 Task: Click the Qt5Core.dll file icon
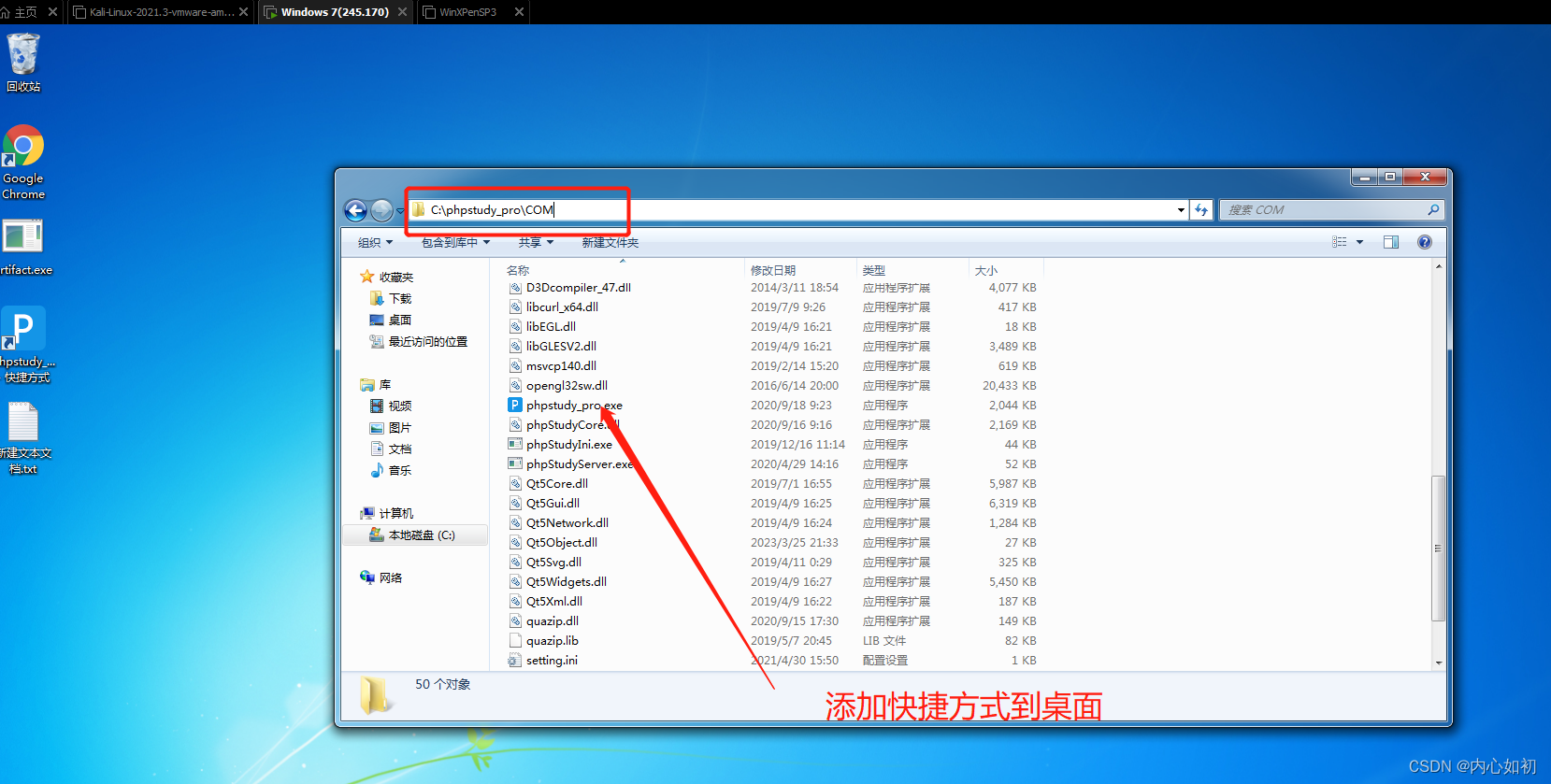click(x=515, y=483)
